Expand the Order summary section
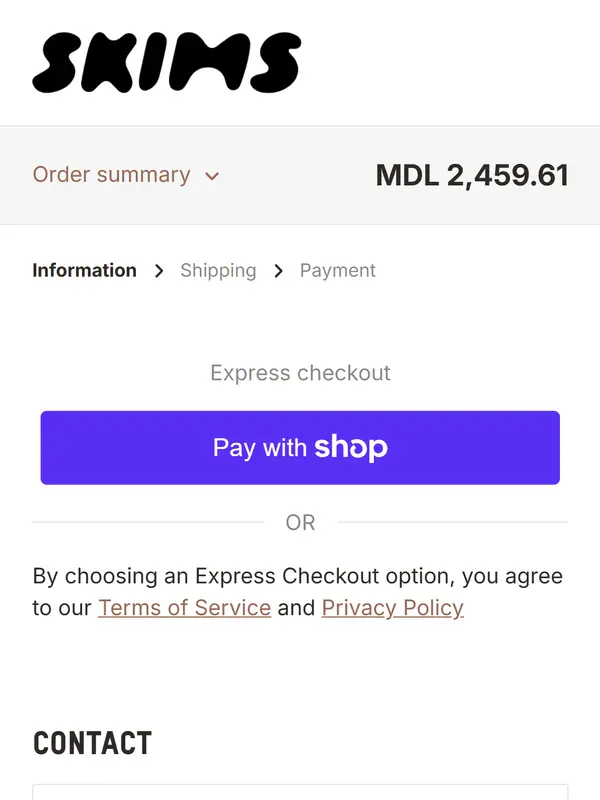This screenshot has height=800, width=600. [111, 175]
